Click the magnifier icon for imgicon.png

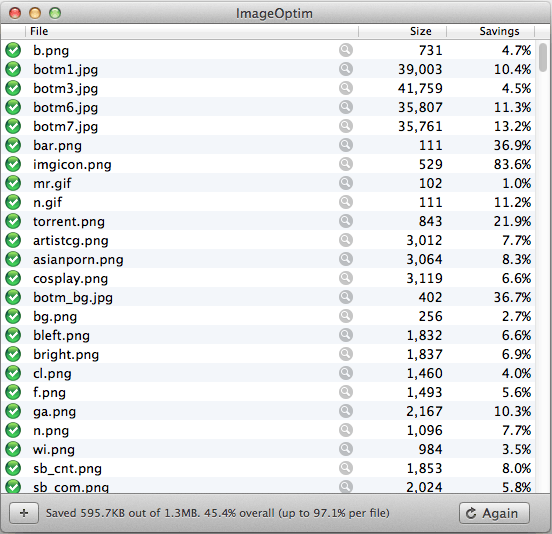pyautogui.click(x=346, y=164)
